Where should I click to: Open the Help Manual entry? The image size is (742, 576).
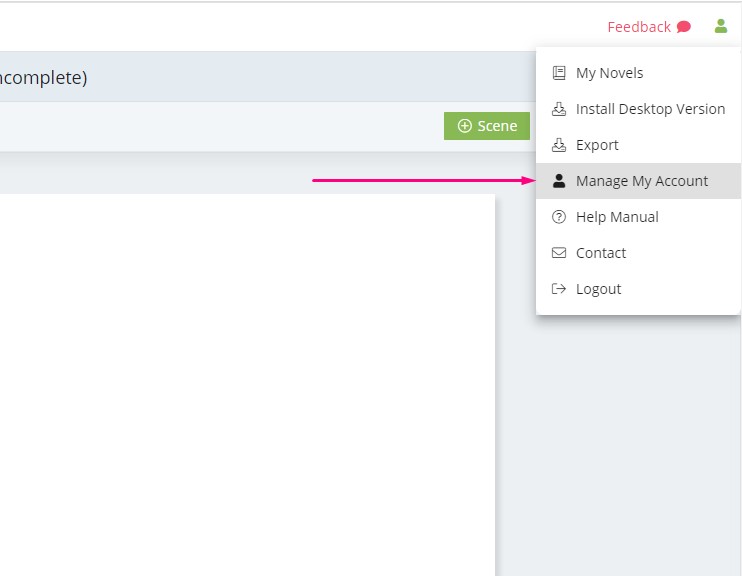click(x=638, y=217)
